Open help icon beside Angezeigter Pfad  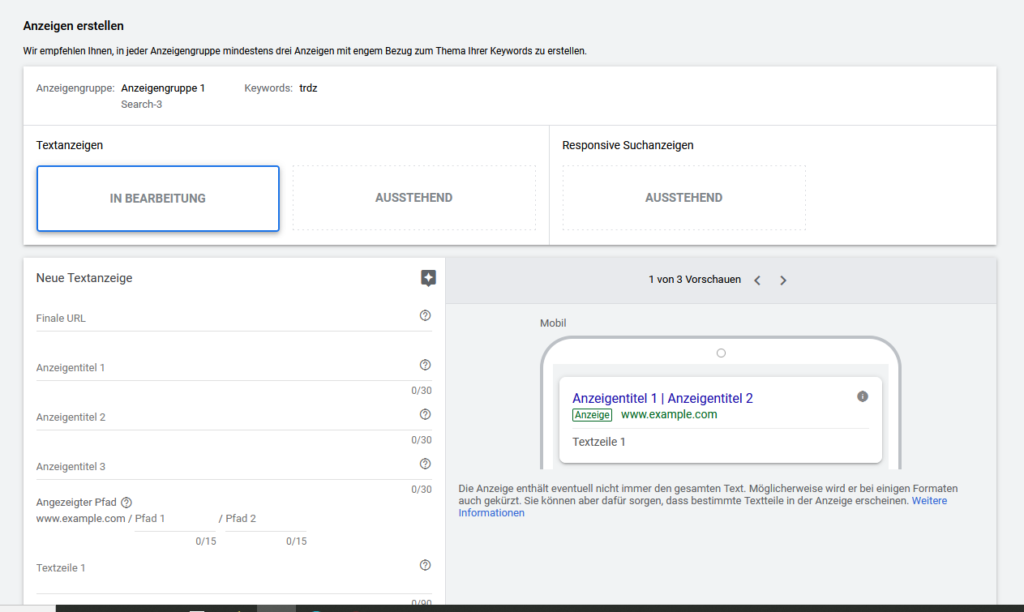click(126, 503)
